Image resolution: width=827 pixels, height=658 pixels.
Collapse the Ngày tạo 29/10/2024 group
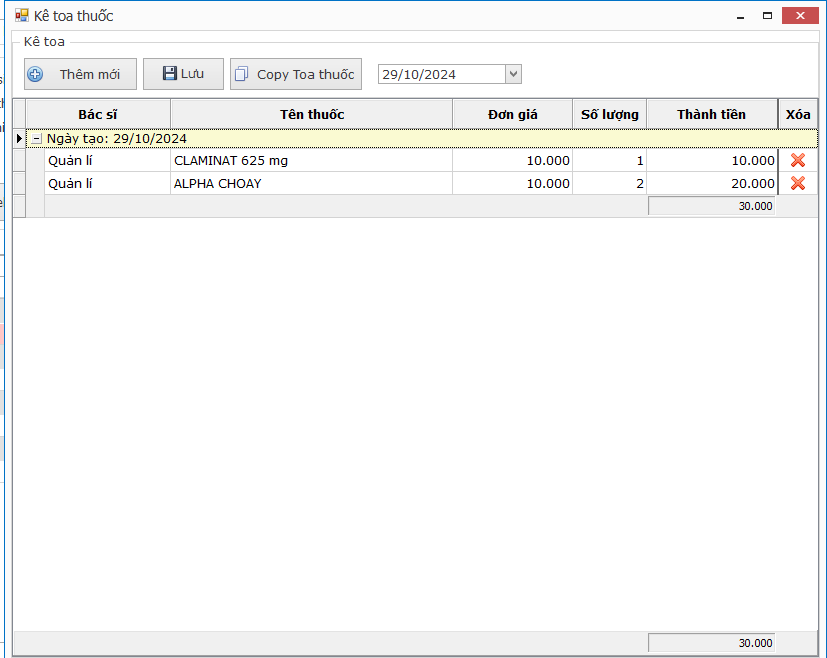point(36,139)
